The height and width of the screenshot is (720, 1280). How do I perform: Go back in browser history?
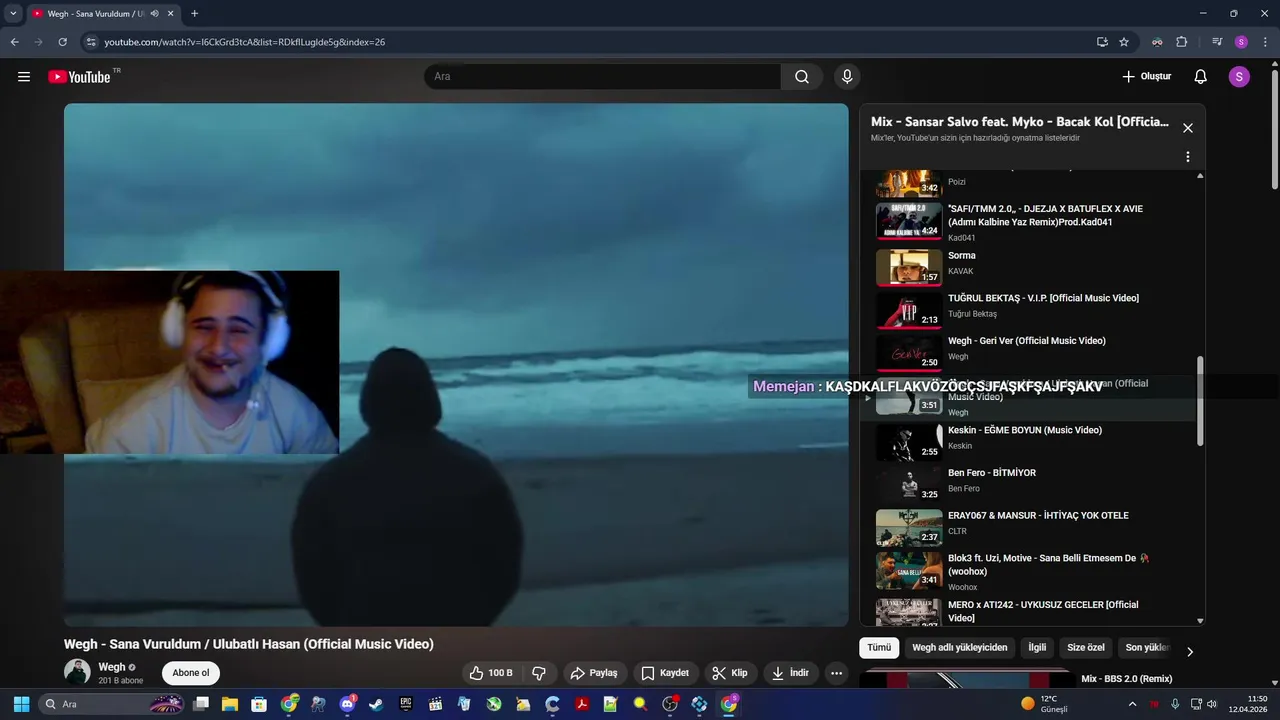[14, 42]
